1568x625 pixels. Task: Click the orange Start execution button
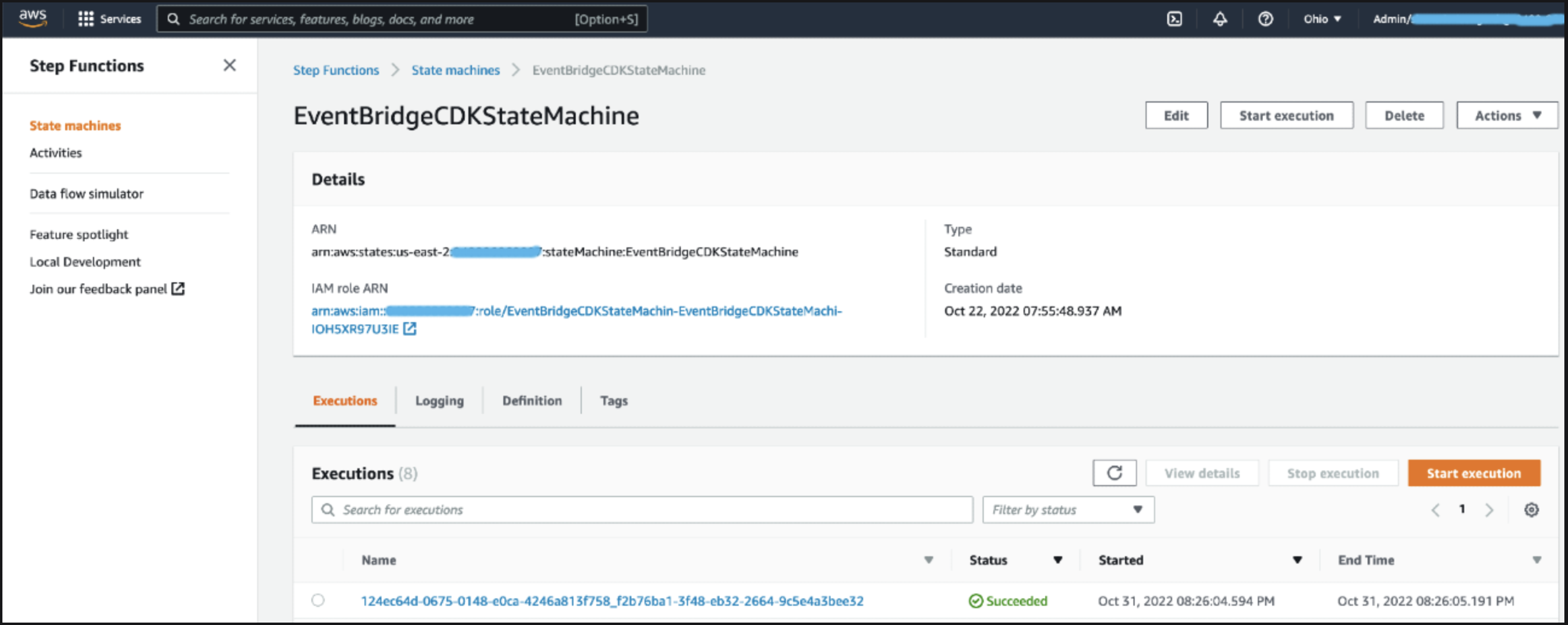pyautogui.click(x=1473, y=473)
